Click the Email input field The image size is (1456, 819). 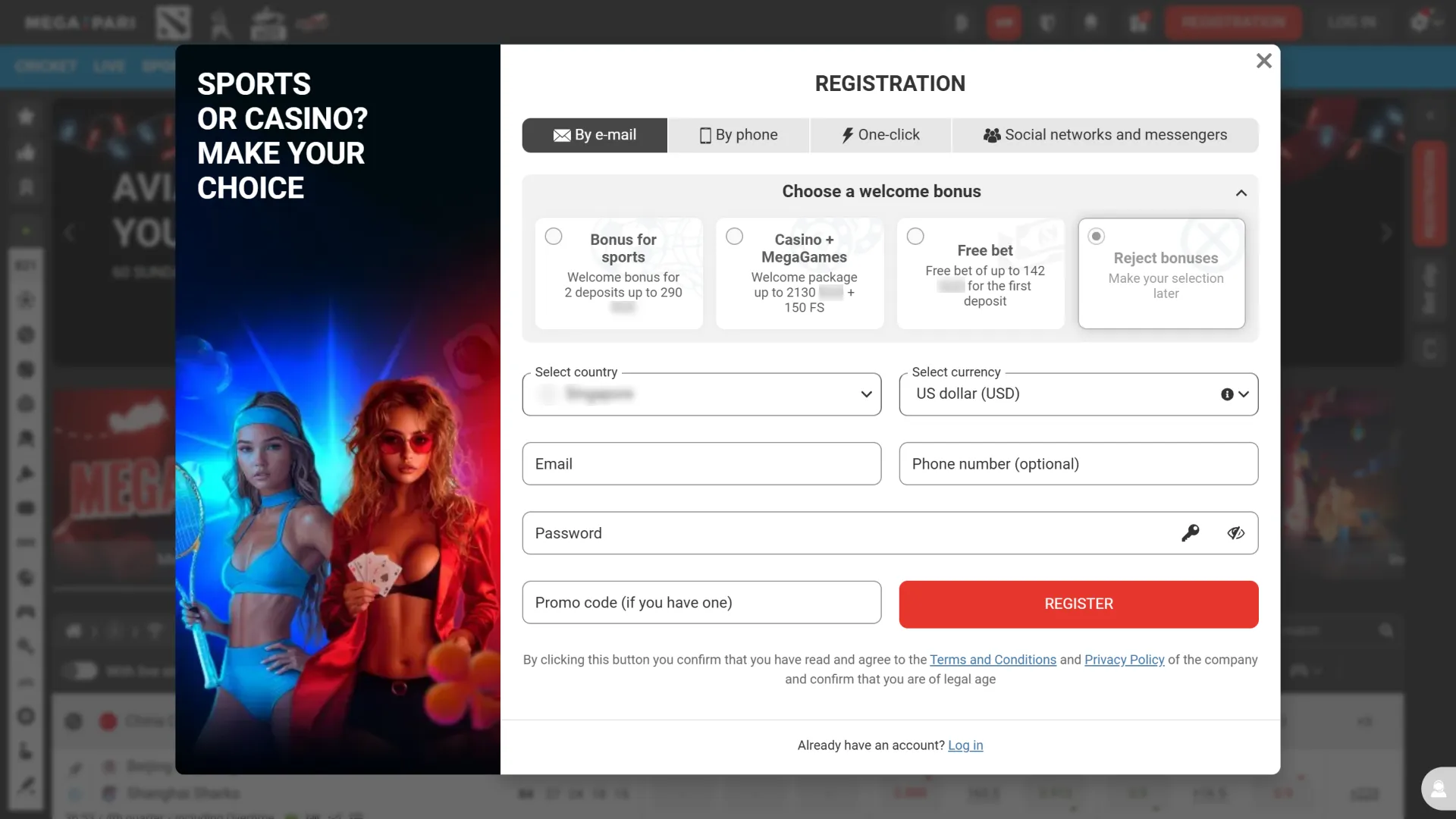point(701,463)
